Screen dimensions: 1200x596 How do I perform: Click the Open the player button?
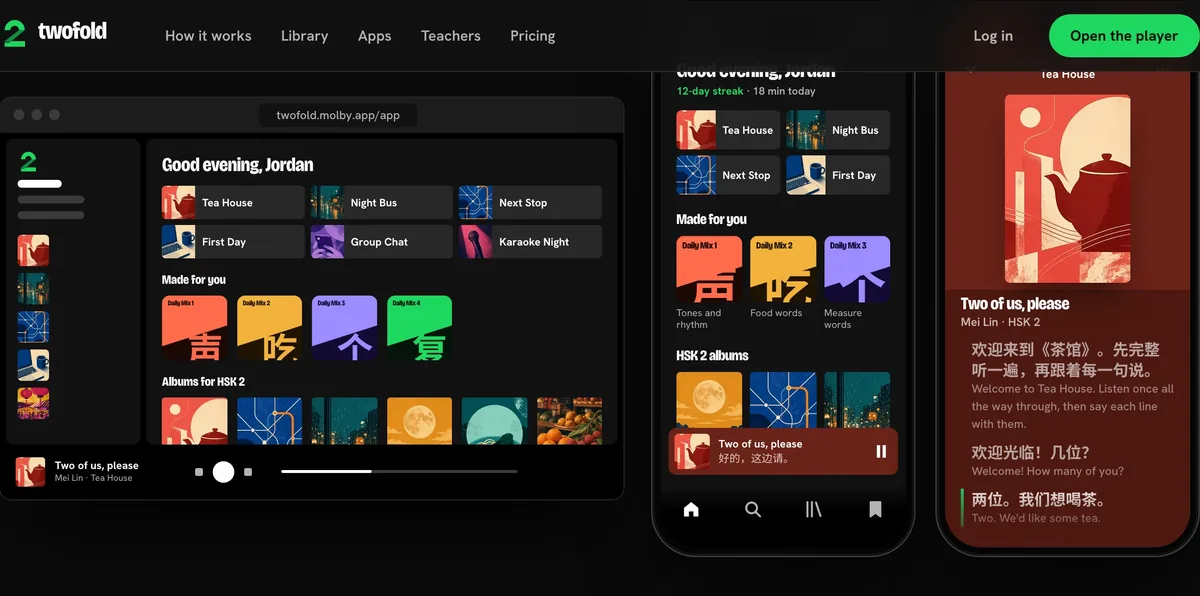[x=1124, y=36]
